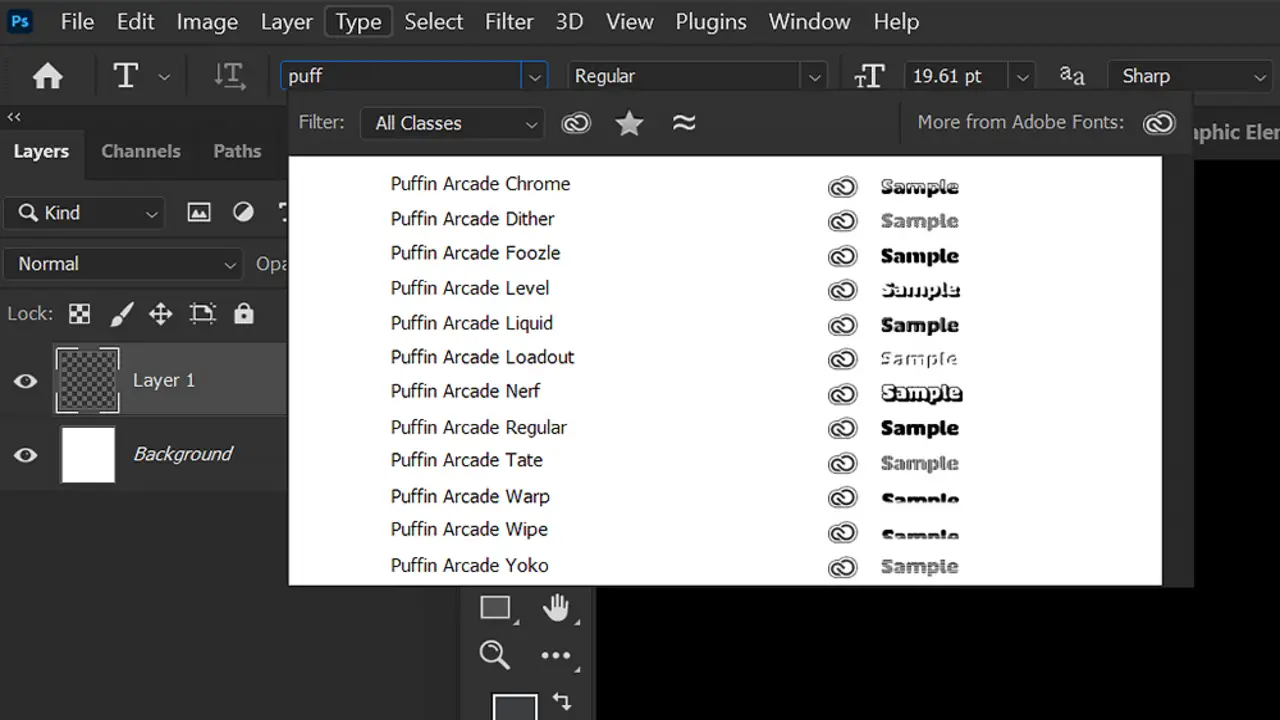This screenshot has height=720, width=1280.
Task: Select the Hand tool
Action: click(556, 607)
